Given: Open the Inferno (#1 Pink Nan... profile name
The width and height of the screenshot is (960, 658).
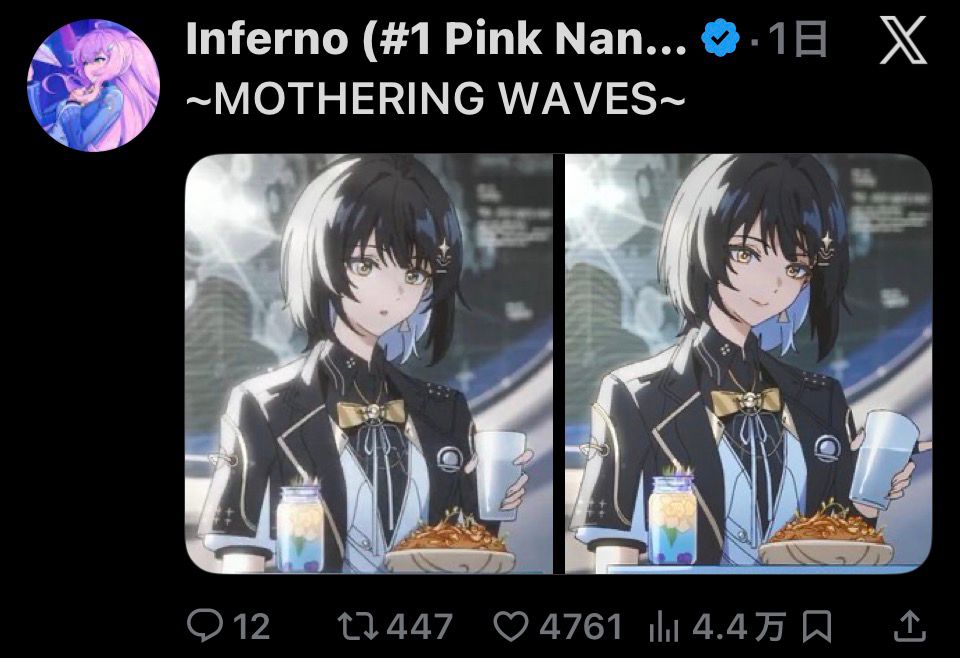Looking at the screenshot, I should pyautogui.click(x=436, y=39).
